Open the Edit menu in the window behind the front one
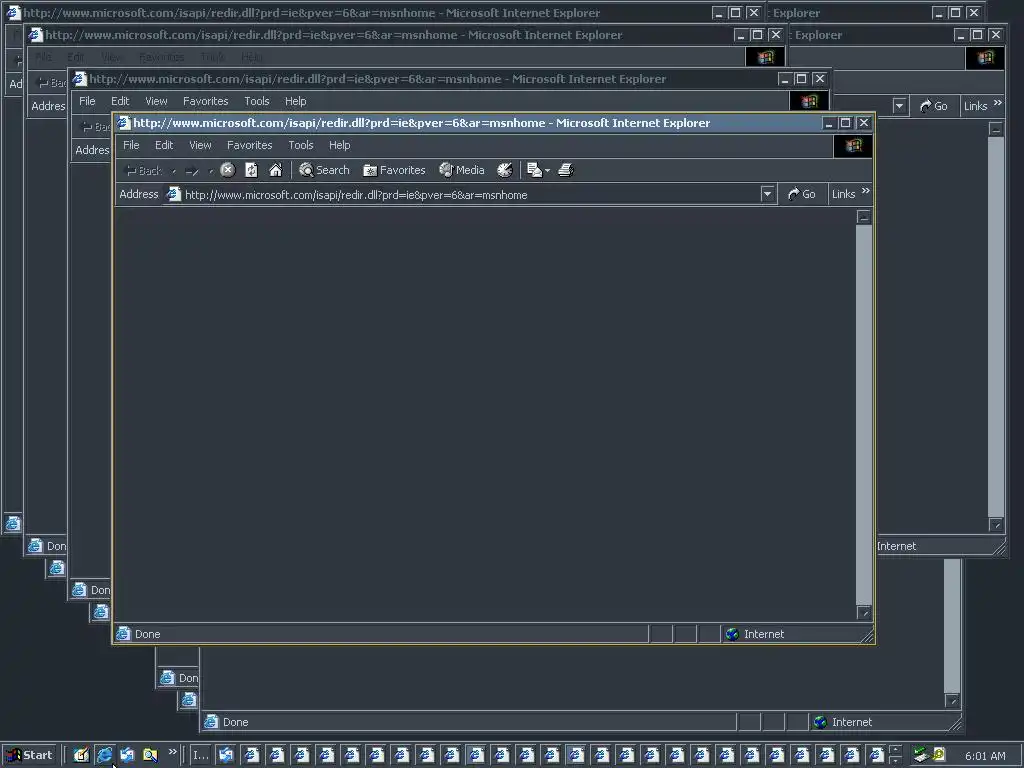Viewport: 1024px width, 768px height. (x=120, y=101)
